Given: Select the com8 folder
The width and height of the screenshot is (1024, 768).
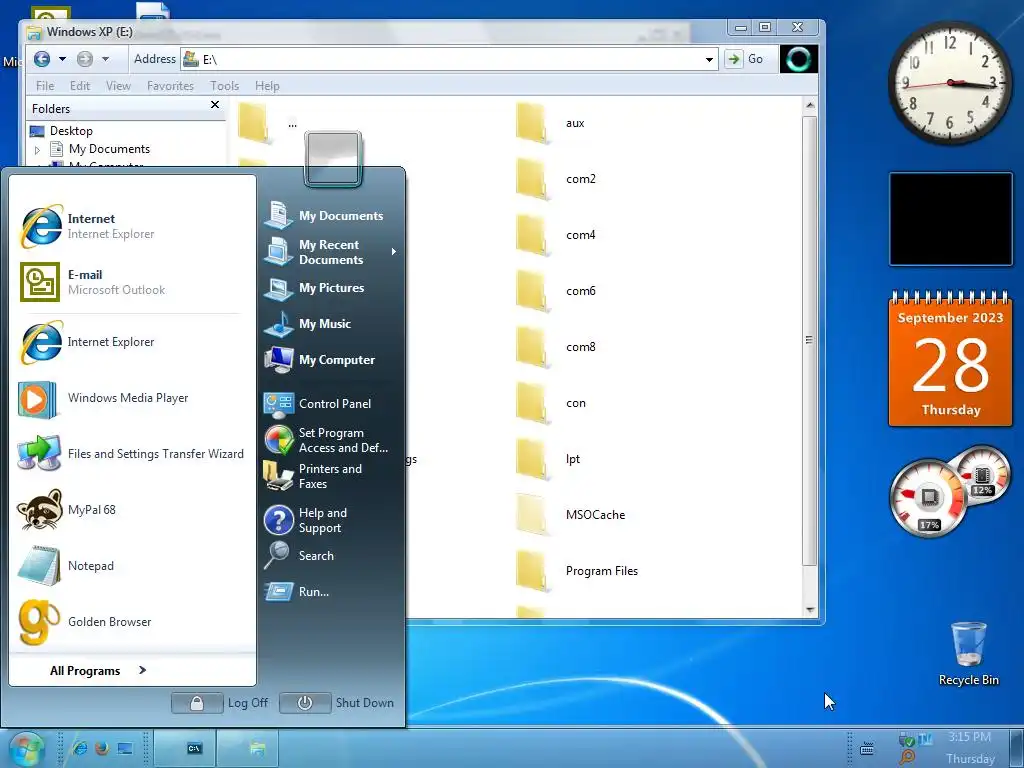Looking at the screenshot, I should [x=556, y=347].
